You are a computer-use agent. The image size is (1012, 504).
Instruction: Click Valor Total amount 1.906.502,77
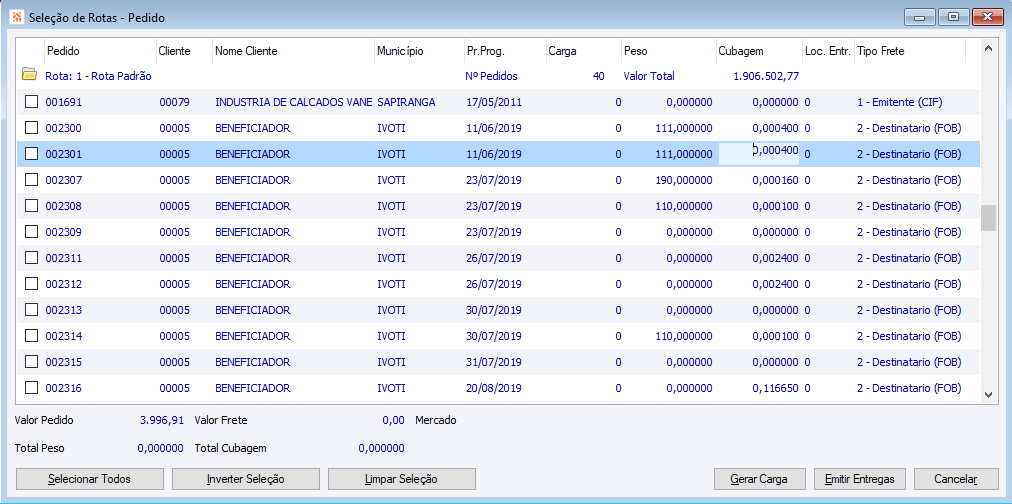766,76
